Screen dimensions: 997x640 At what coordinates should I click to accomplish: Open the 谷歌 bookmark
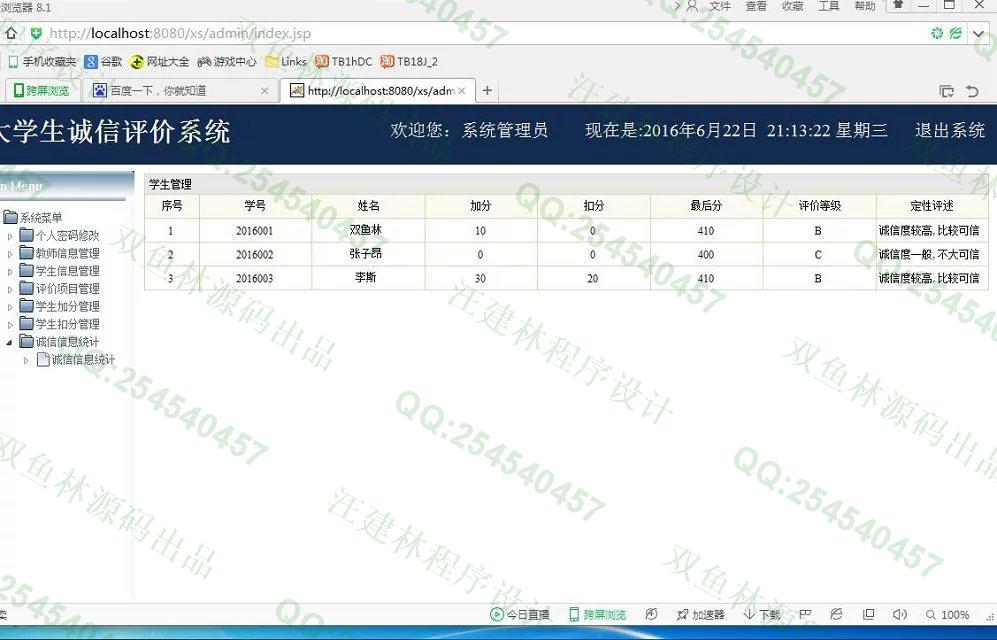(103, 62)
